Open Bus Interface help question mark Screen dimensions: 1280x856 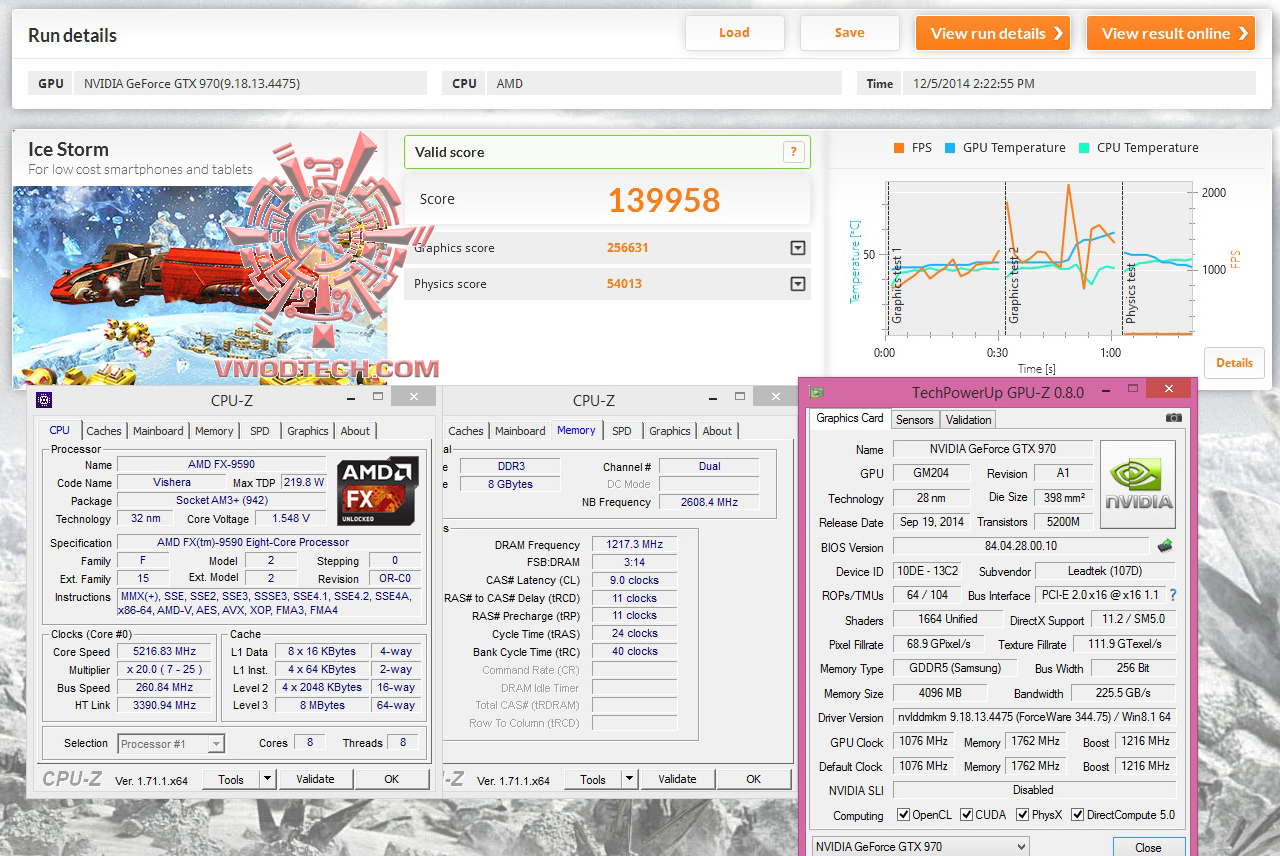(1173, 595)
